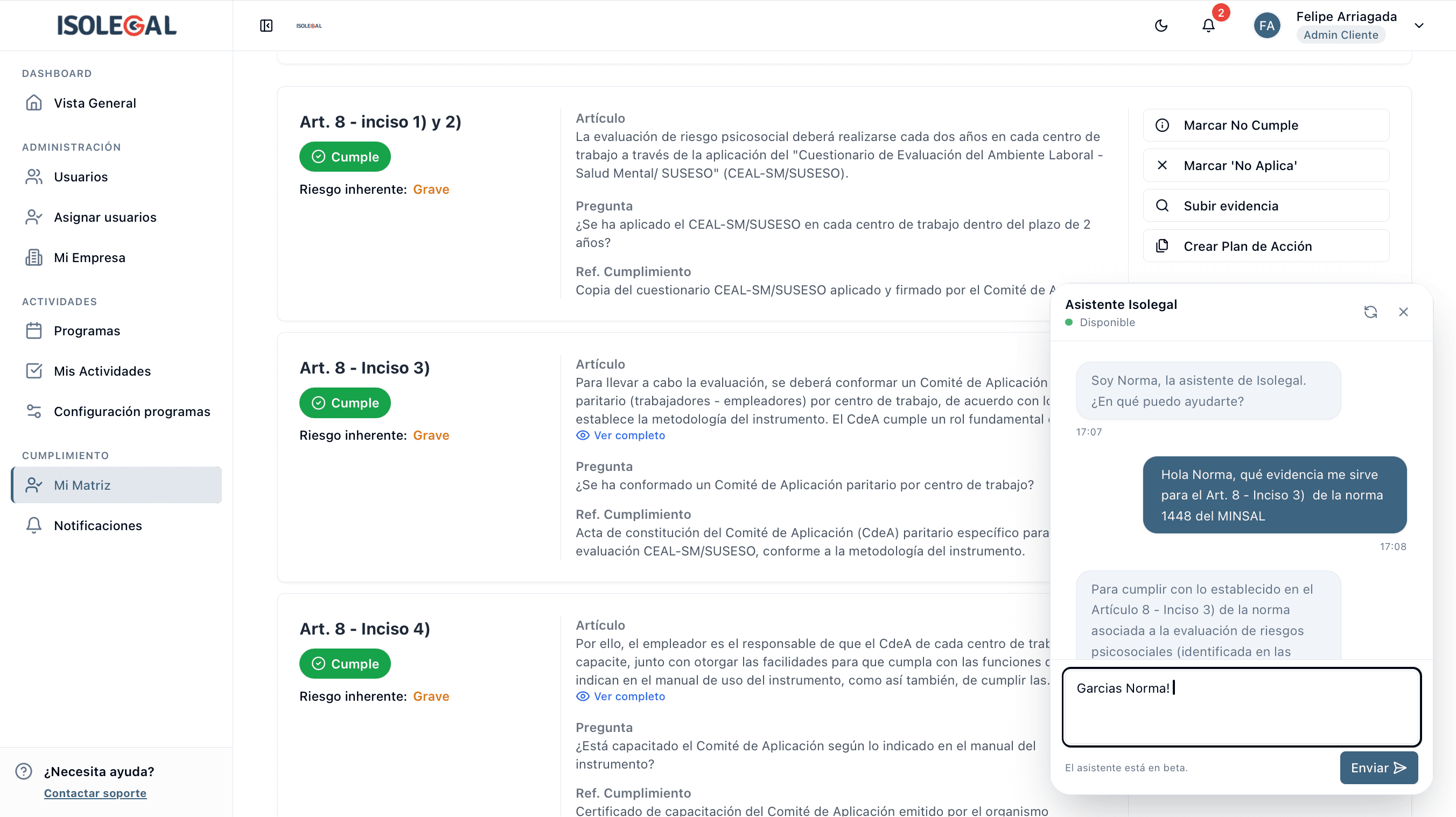This screenshot has height=817, width=1456.
Task: Open Asignar usuarios
Action: click(116, 217)
